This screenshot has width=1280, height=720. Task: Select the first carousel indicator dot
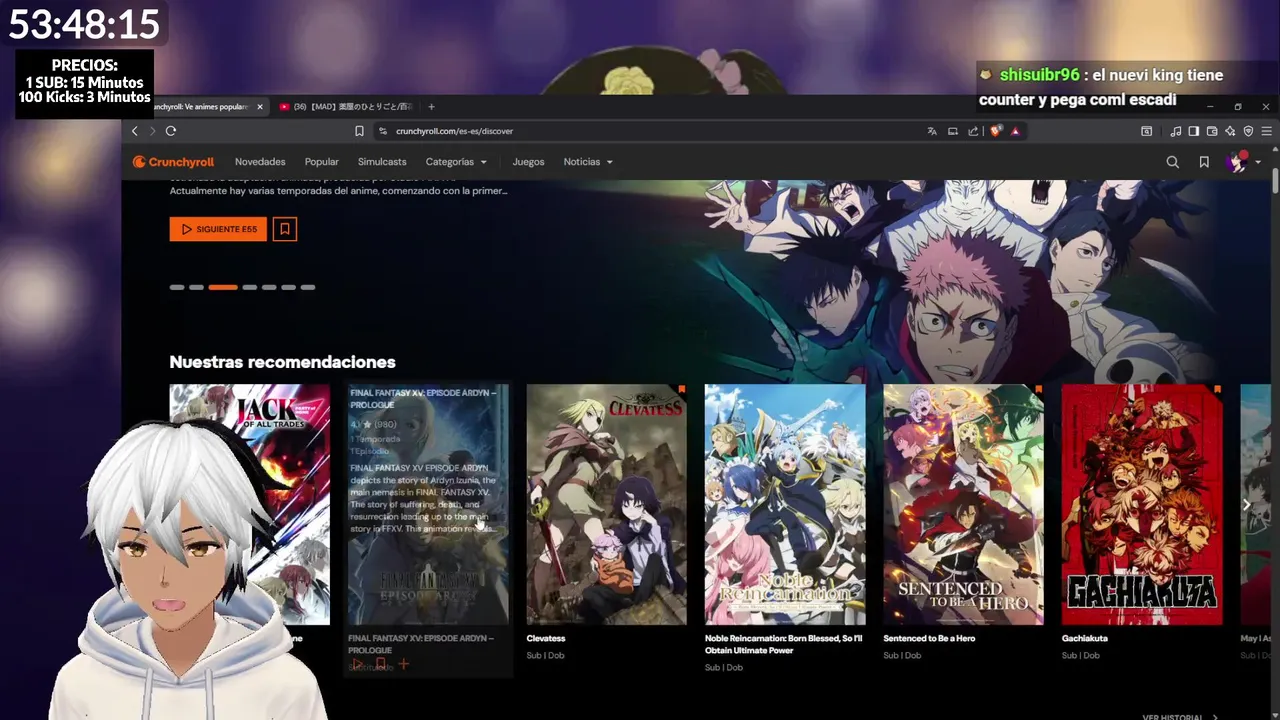coord(177,287)
